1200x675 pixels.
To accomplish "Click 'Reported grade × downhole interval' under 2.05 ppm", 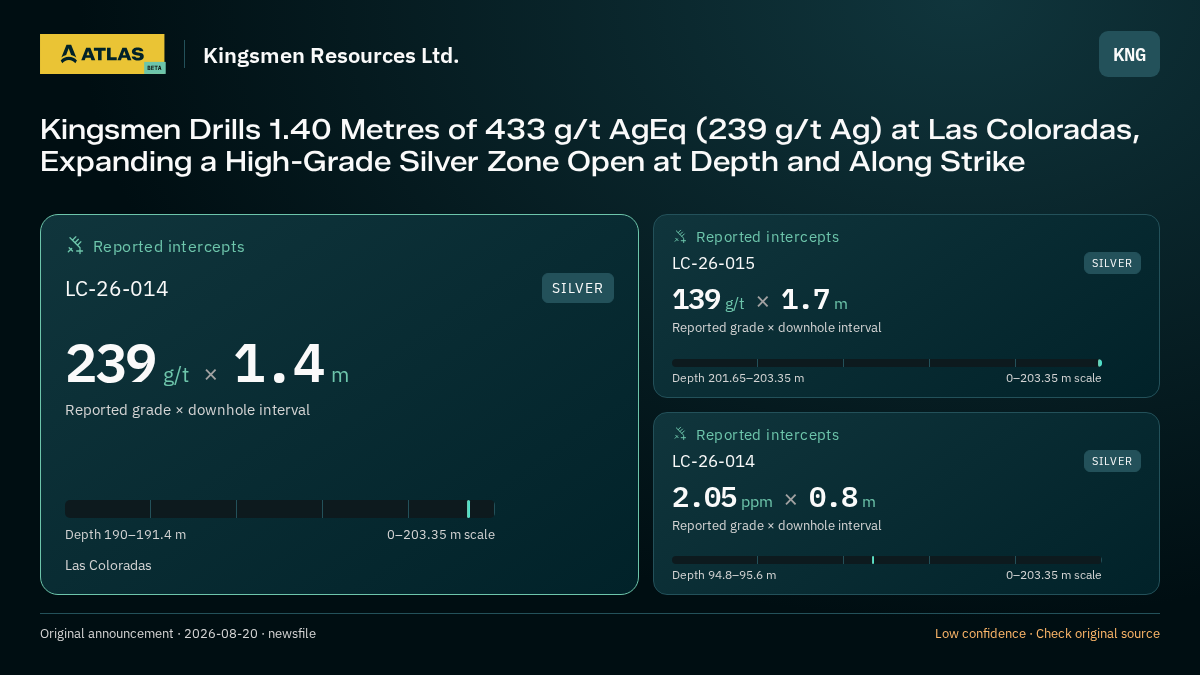I will click(x=777, y=526).
